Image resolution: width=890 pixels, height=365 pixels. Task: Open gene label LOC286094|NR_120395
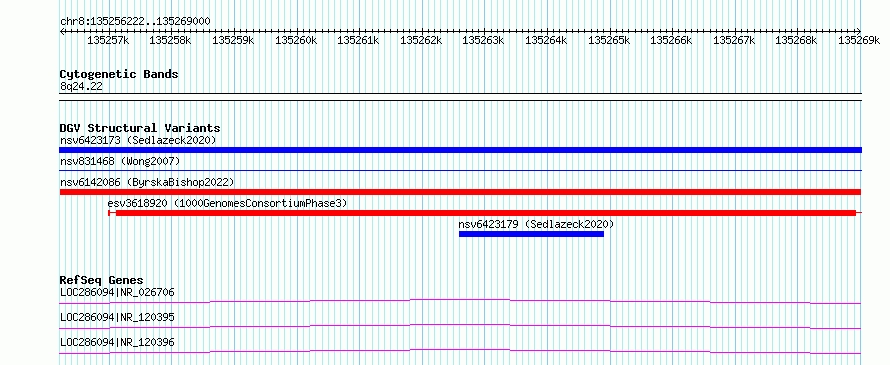tap(117, 317)
